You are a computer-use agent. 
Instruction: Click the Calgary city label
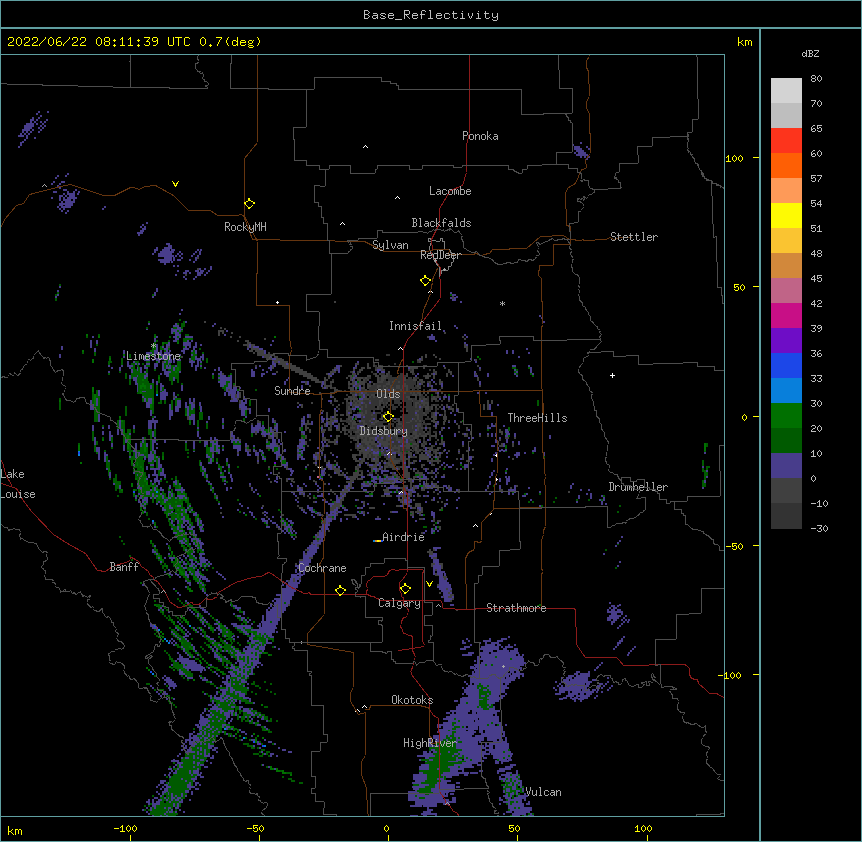coord(399,603)
